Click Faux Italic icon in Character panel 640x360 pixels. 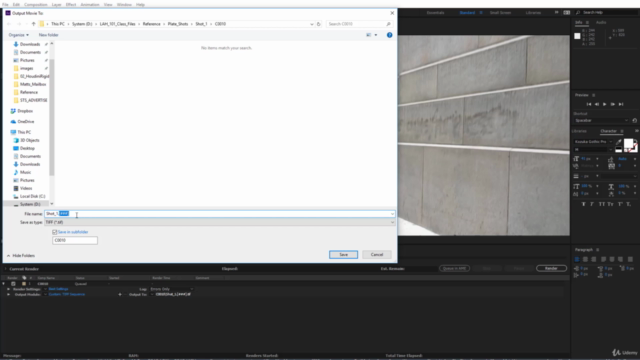tap(592, 204)
